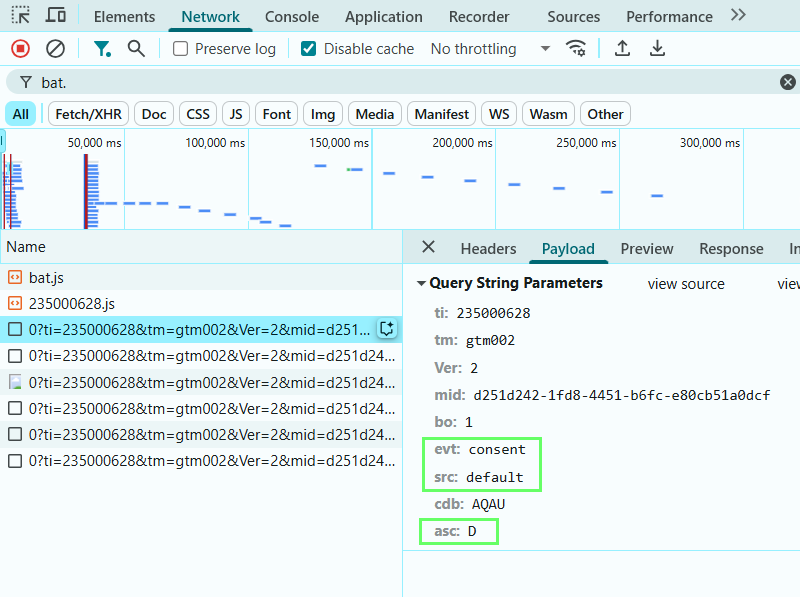Select the bat.js request row
Image resolution: width=800 pixels, height=597 pixels.
coord(201,278)
